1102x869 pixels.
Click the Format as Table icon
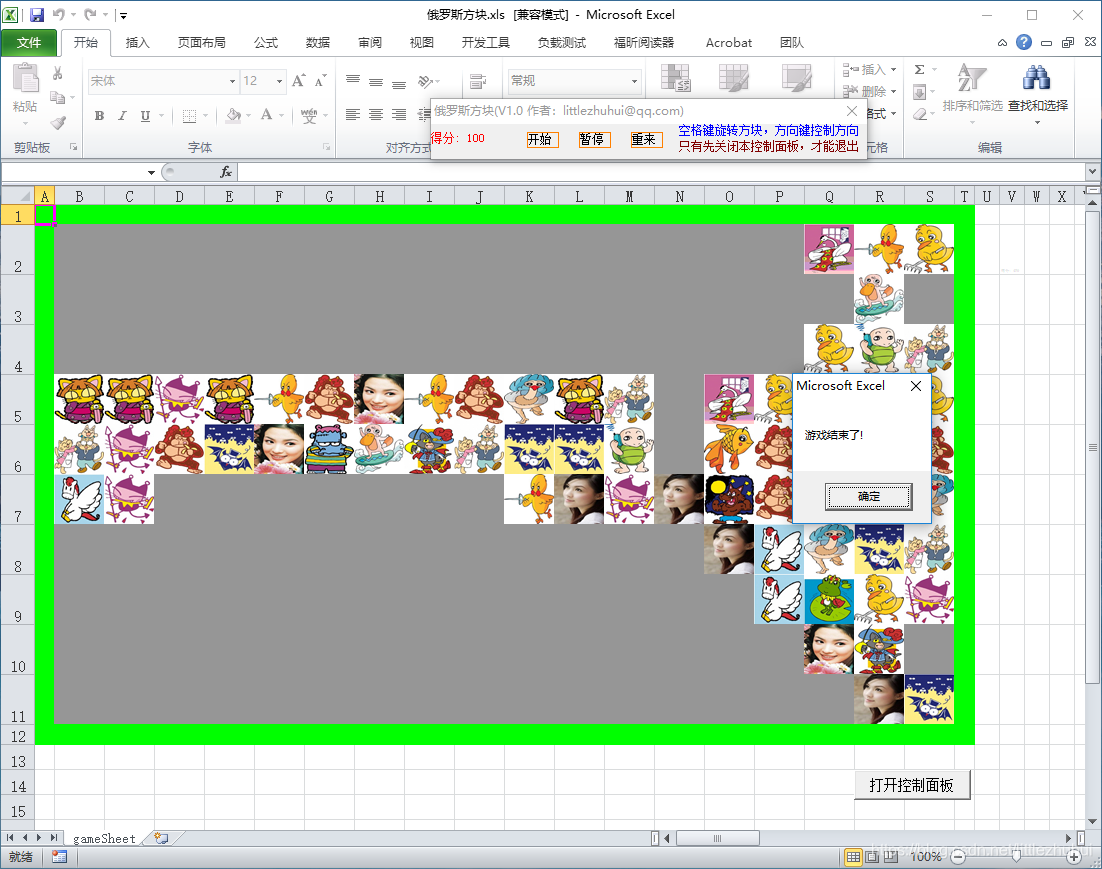coord(734,78)
